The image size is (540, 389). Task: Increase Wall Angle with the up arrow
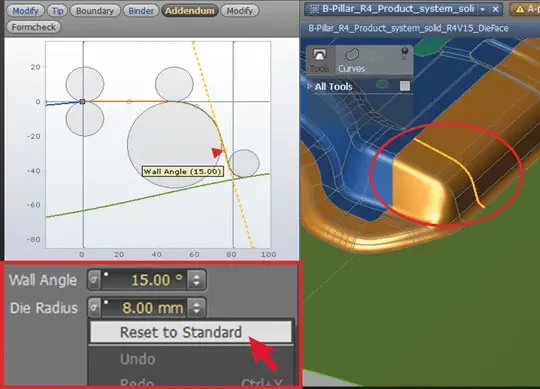coord(197,276)
